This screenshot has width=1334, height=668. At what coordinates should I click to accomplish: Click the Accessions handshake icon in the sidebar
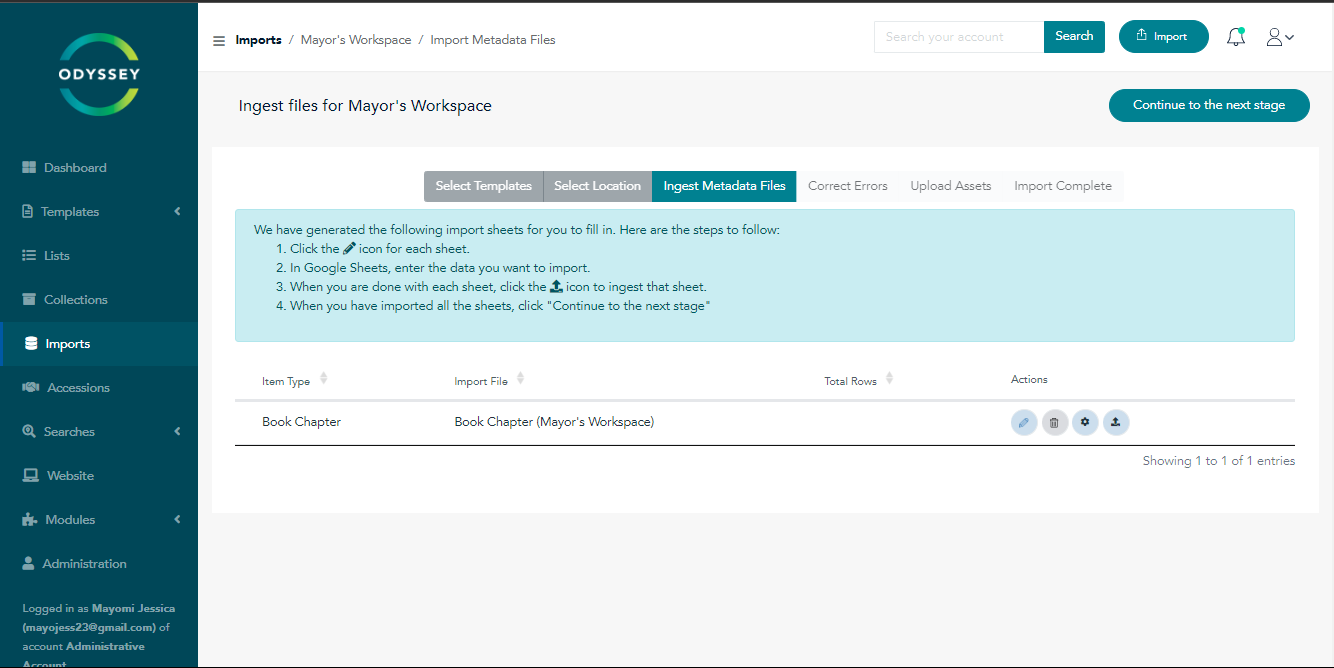pos(31,388)
